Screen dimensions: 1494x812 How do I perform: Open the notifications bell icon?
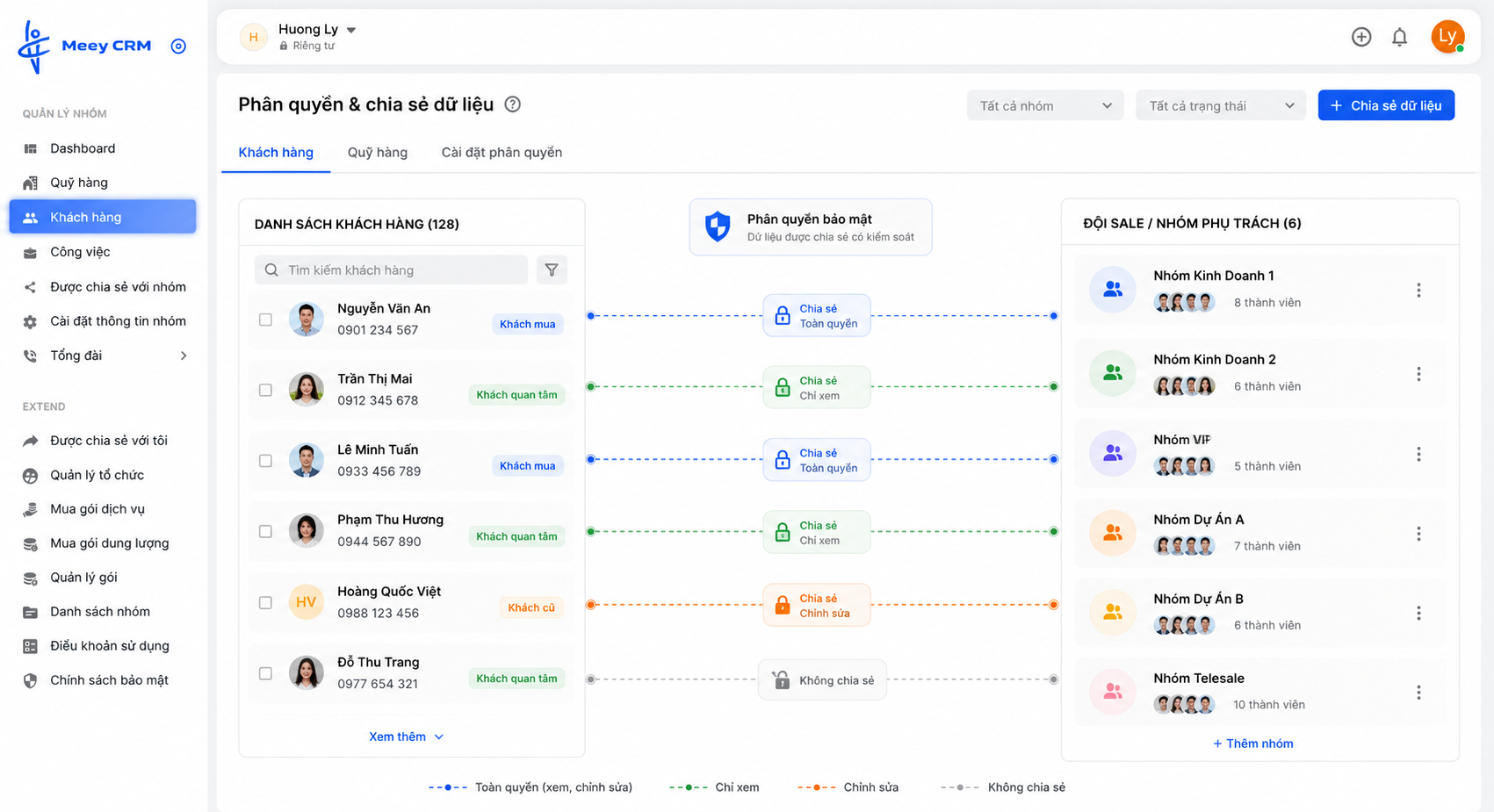click(1399, 37)
